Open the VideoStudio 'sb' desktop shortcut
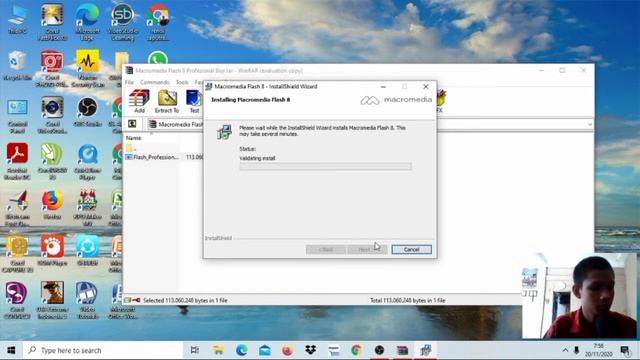This screenshot has height=360, width=640. 123,21
